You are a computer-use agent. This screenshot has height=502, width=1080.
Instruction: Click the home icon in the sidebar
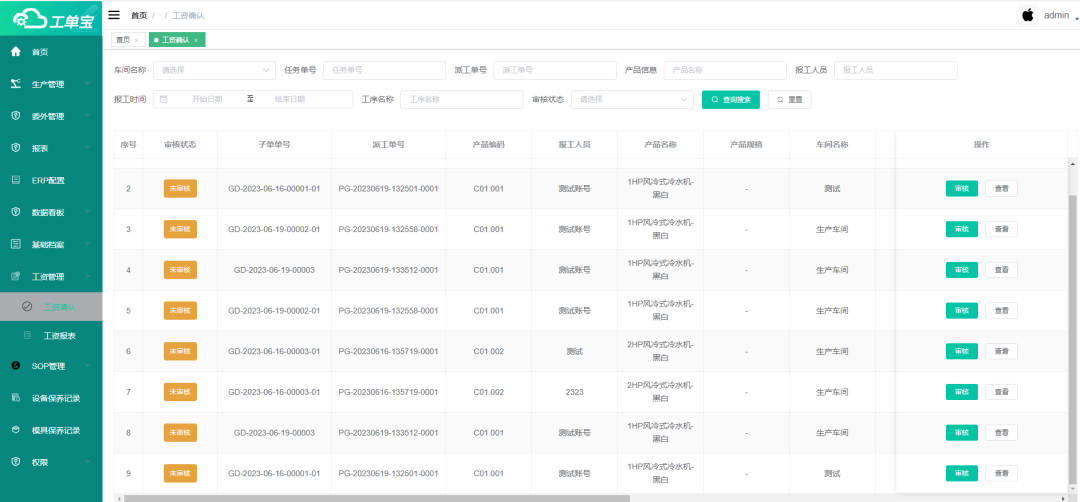(x=15, y=52)
